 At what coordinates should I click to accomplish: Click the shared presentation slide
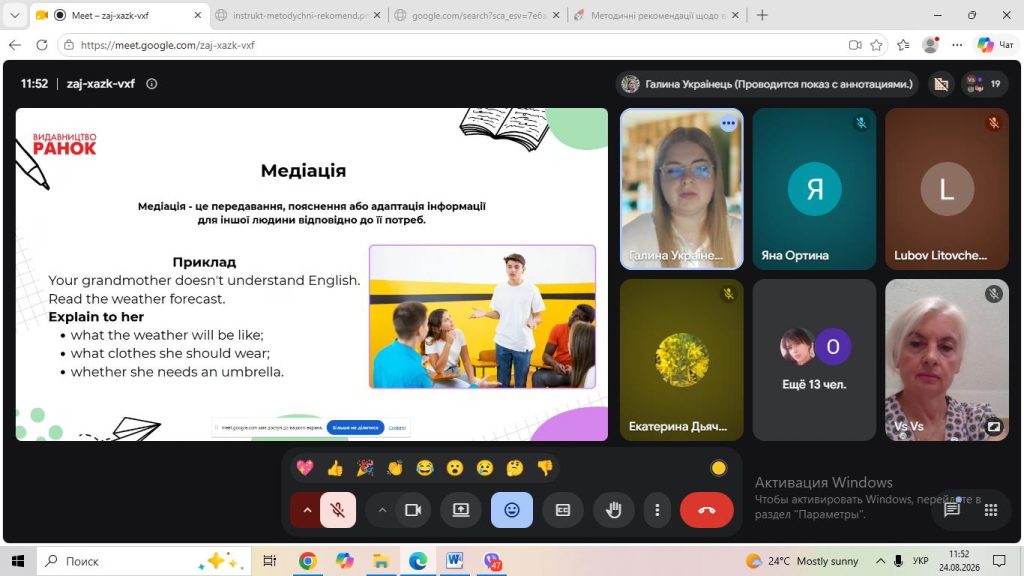pos(312,274)
